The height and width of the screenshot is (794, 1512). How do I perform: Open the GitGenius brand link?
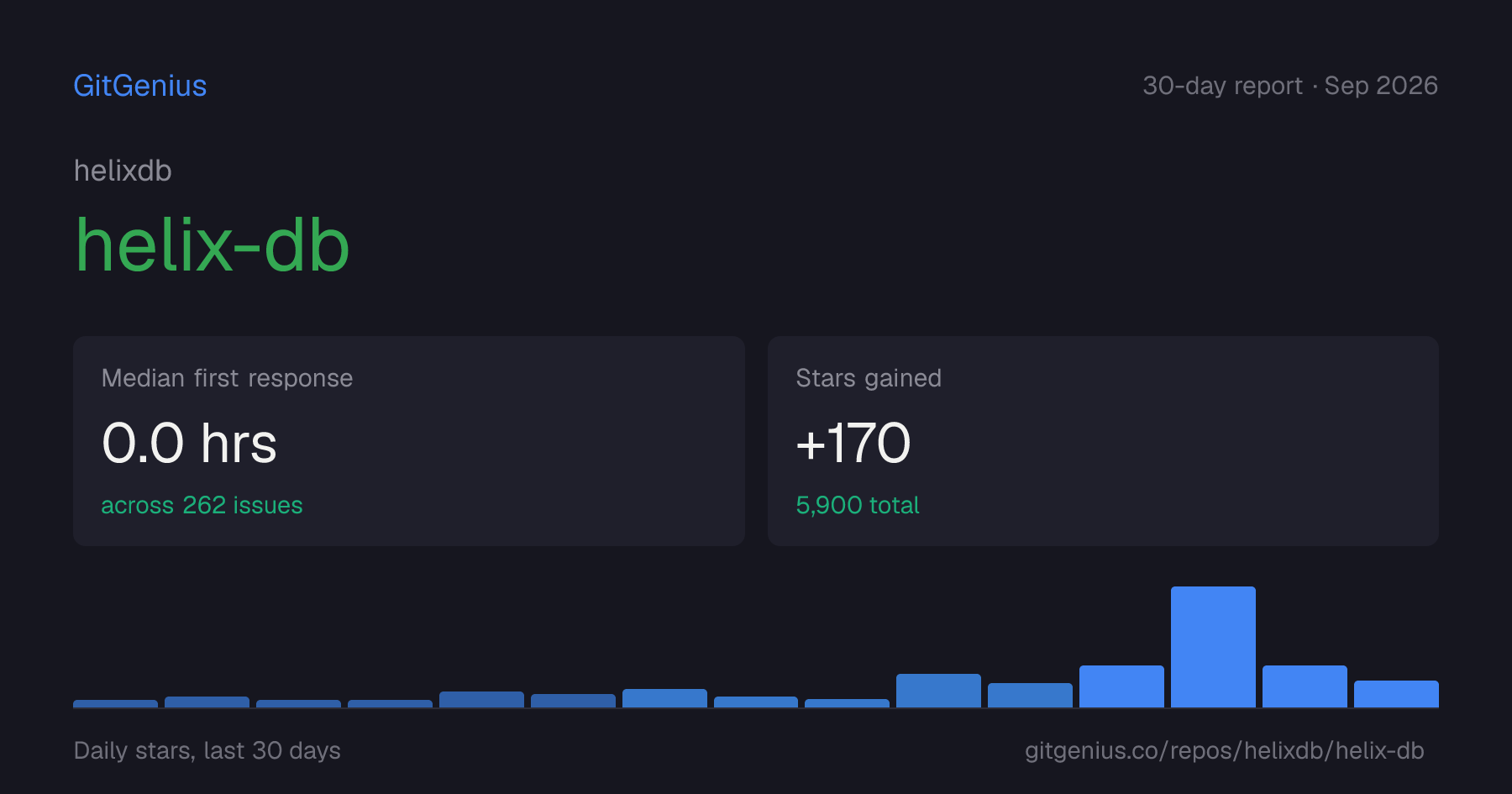point(140,86)
